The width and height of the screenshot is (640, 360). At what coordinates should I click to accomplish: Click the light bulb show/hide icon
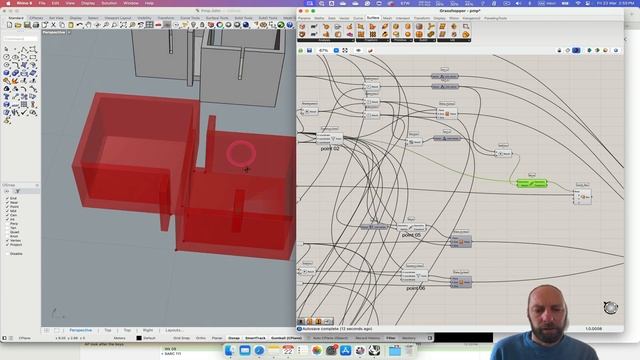pyautogui.click(x=193, y=25)
